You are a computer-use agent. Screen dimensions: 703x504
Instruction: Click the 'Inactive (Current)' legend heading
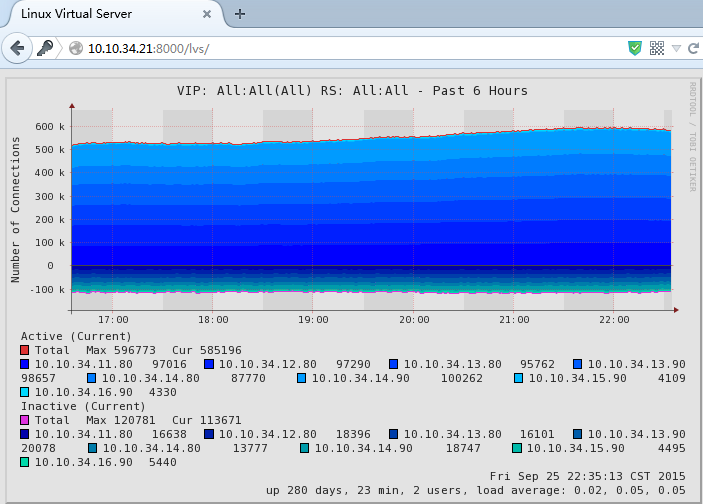pyautogui.click(x=83, y=406)
